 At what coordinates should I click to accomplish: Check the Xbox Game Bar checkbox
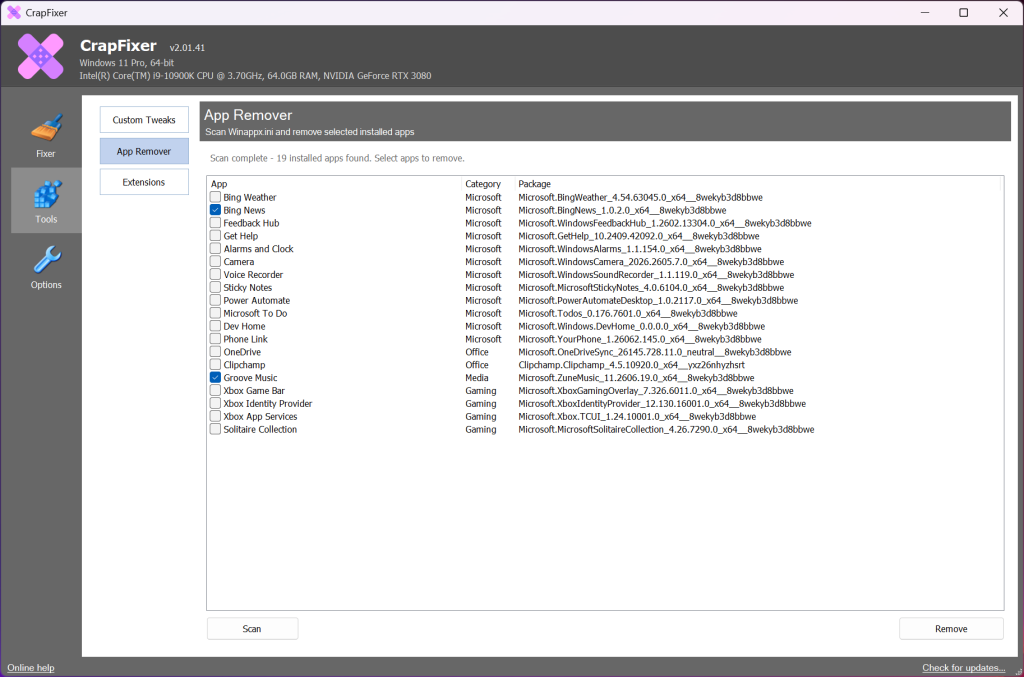(215, 390)
